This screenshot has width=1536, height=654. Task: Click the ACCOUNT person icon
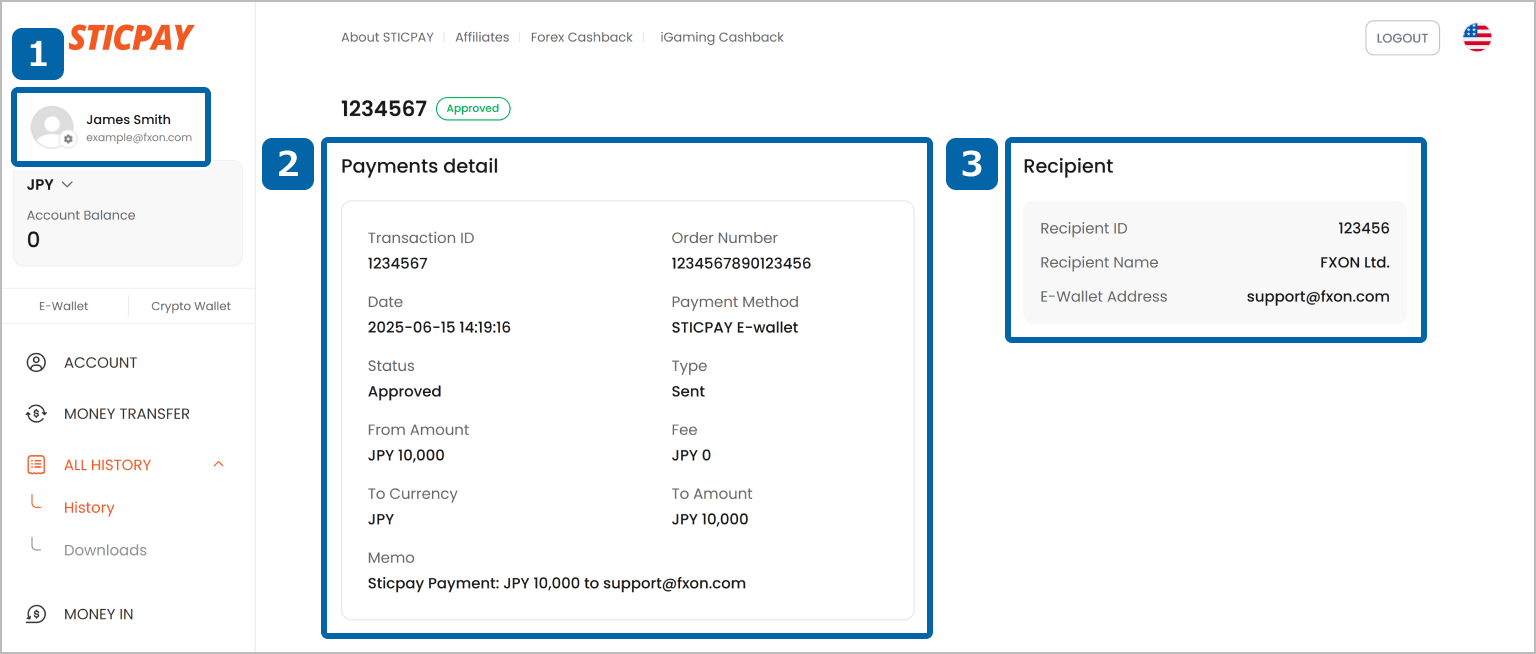click(36, 363)
